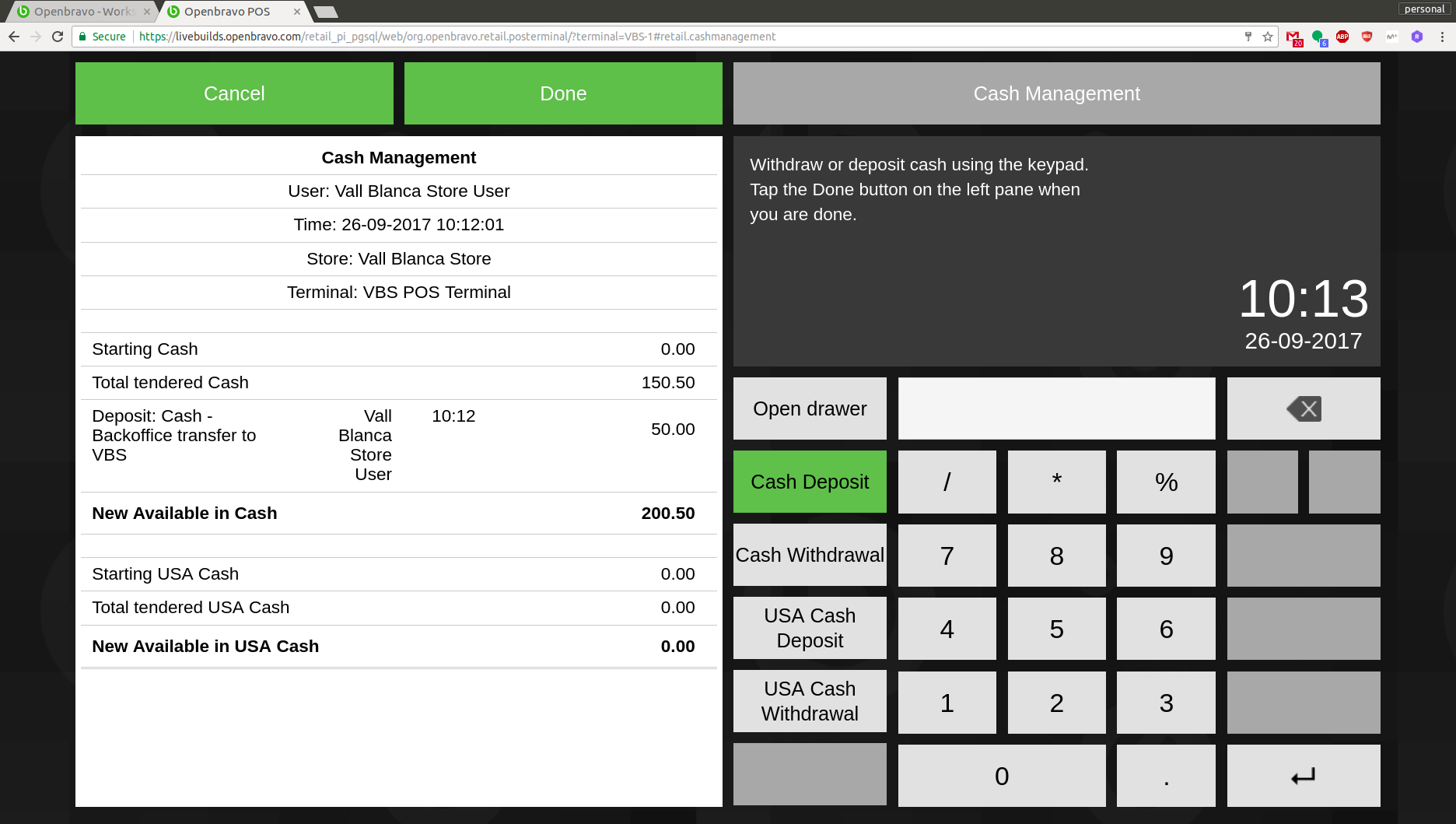Click New Available in USA Cash label

click(205, 647)
